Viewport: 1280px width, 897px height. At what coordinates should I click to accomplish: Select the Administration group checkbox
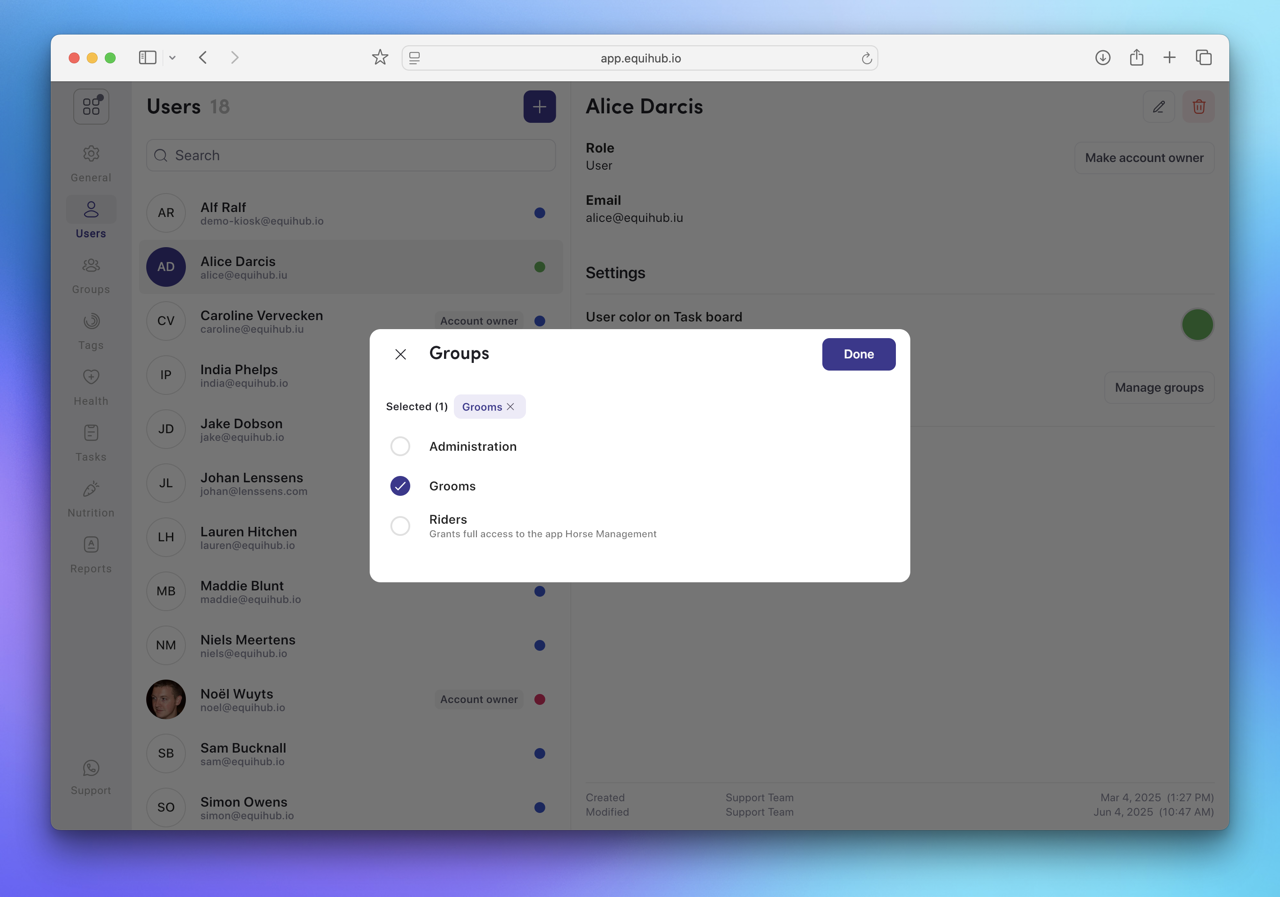click(x=400, y=446)
